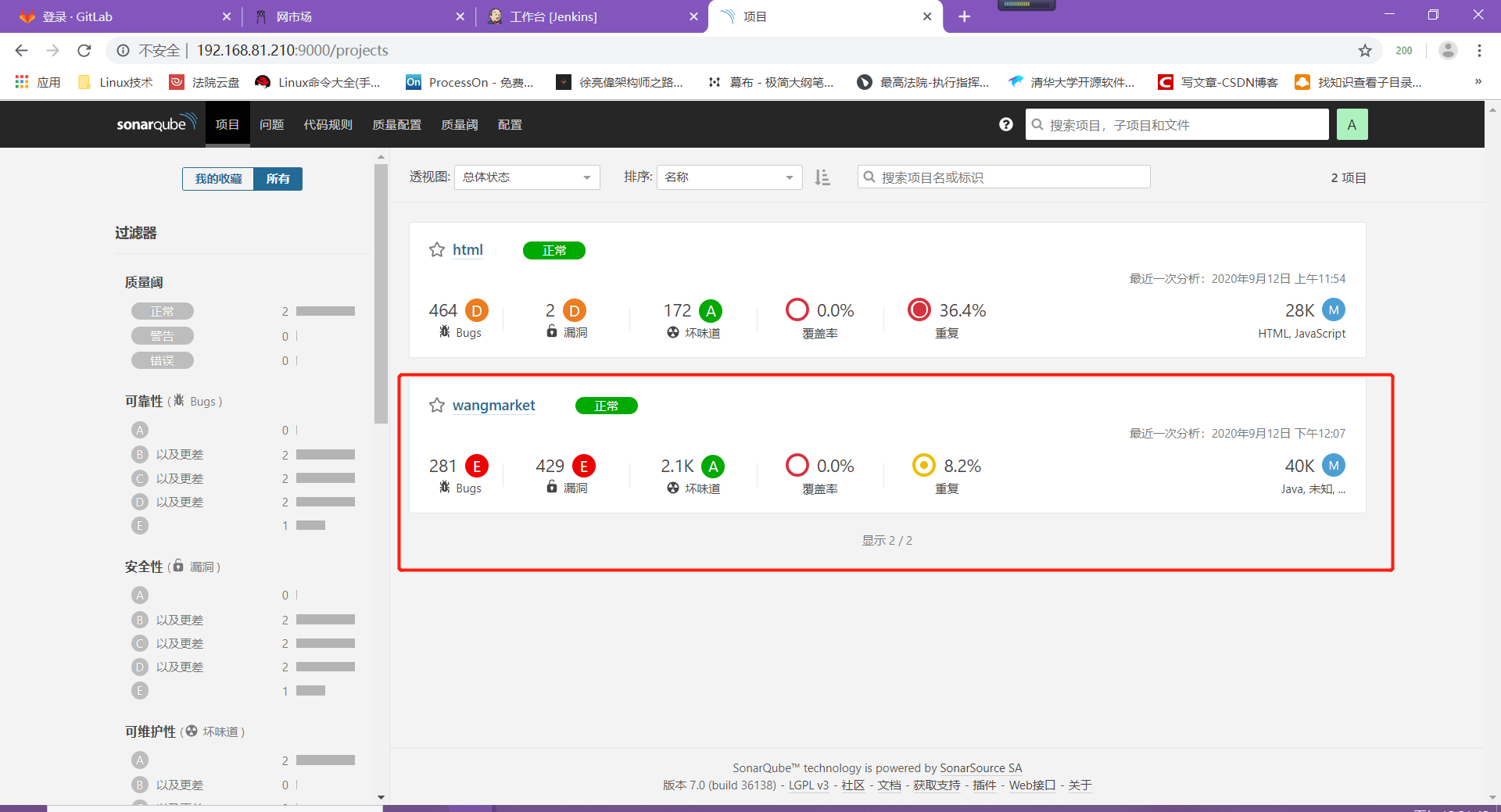Viewport: 1501px width, 812px height.
Task: Filter reliability by rating E
Action: [140, 525]
